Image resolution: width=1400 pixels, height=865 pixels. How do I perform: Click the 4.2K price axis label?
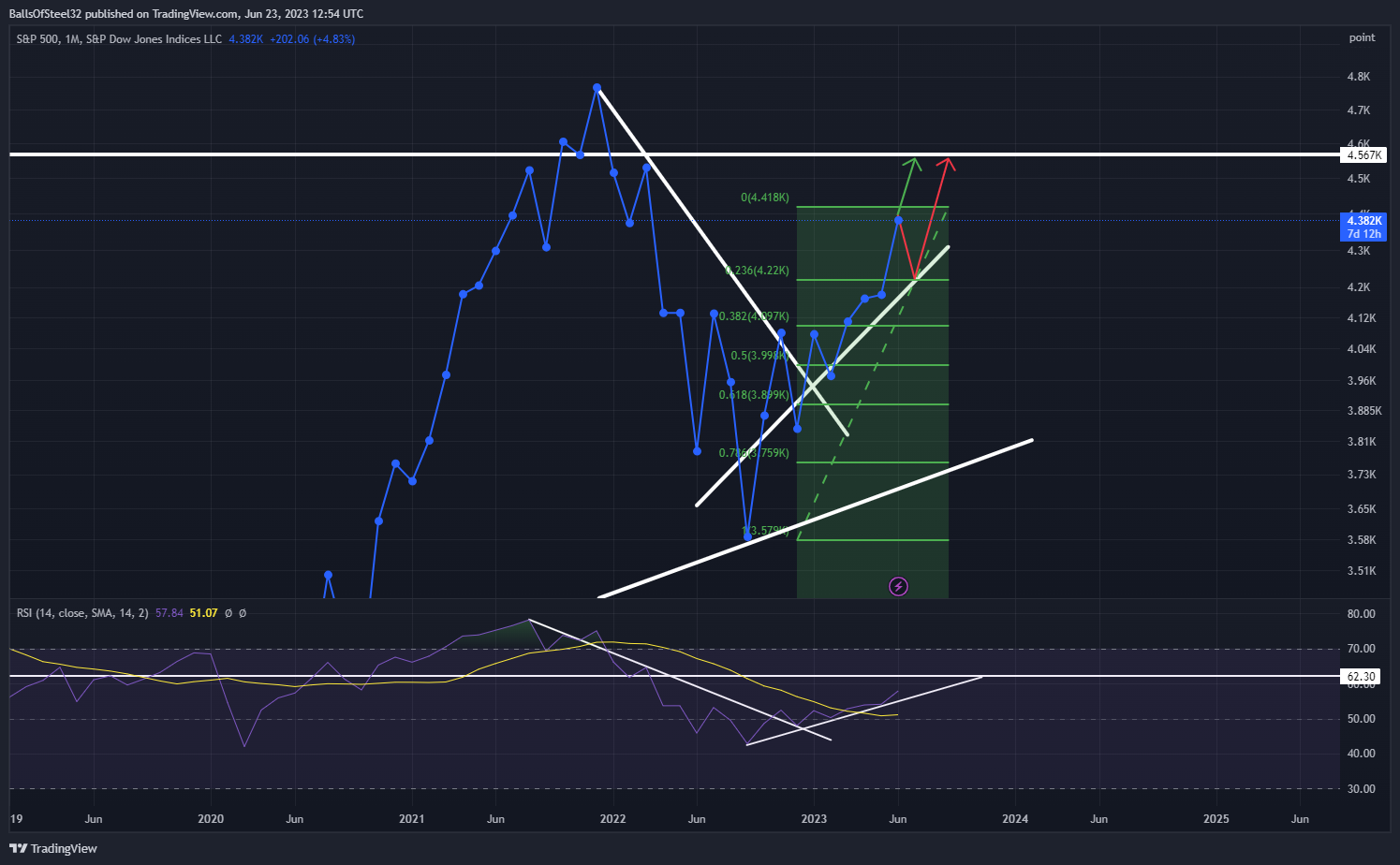tap(1359, 287)
